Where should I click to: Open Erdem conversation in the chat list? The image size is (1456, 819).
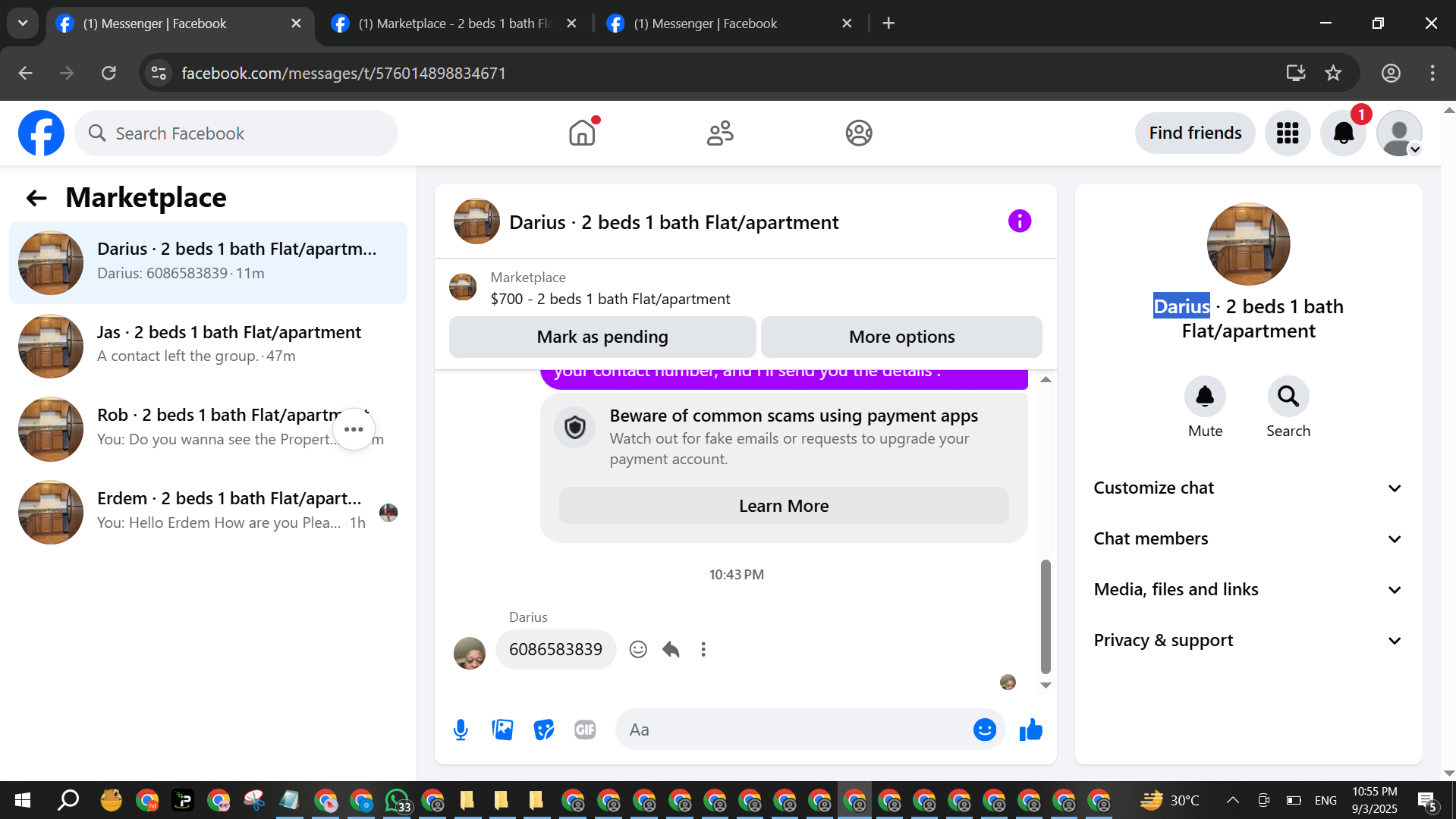(208, 512)
